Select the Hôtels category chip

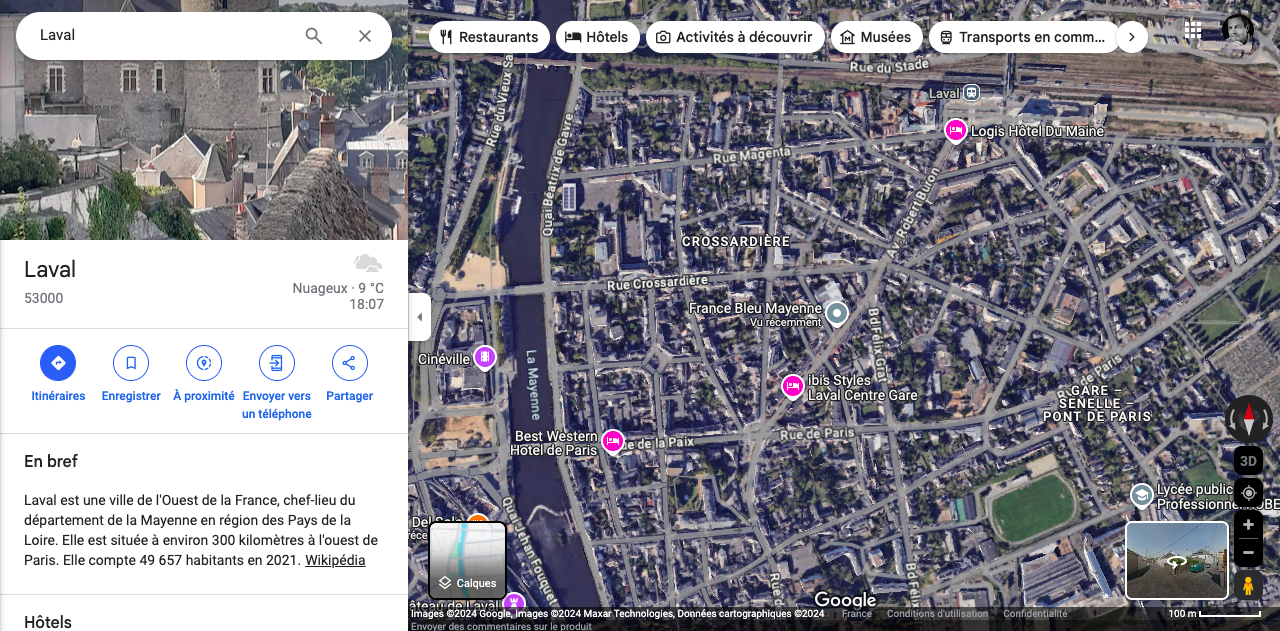(597, 37)
